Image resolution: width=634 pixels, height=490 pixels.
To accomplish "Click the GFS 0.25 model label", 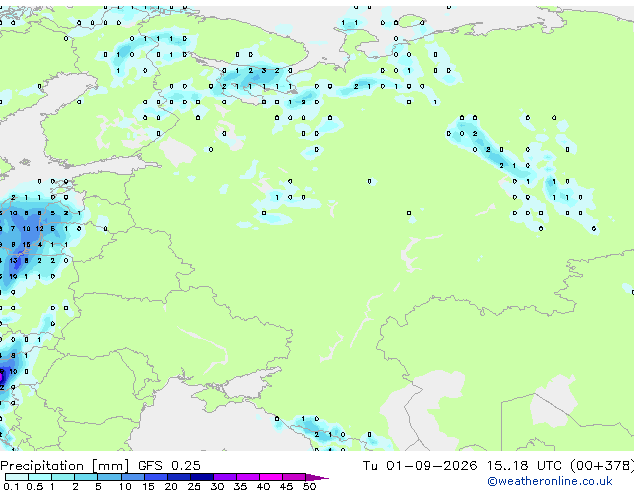I will [169, 466].
